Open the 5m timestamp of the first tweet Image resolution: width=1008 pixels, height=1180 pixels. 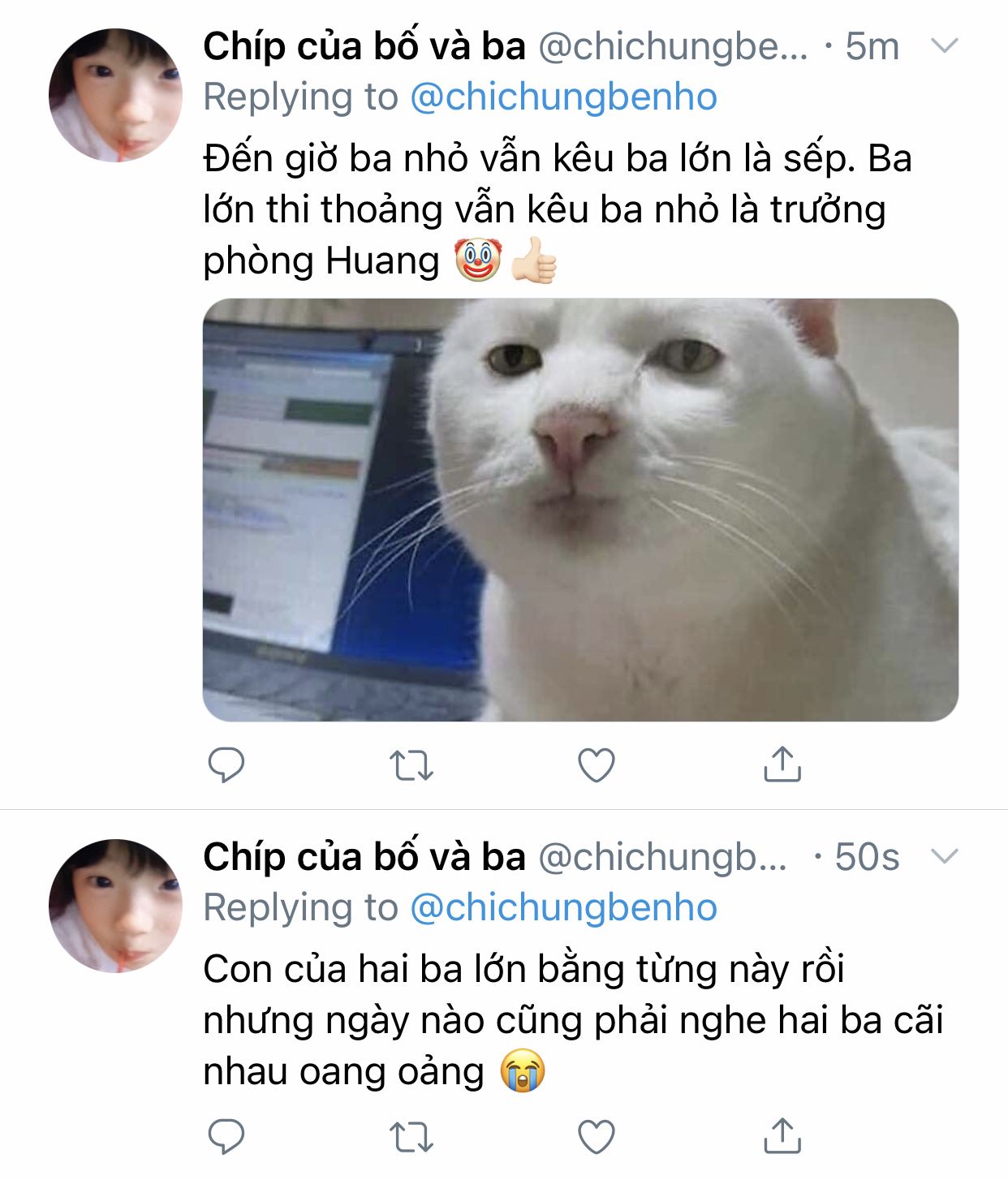pos(872,46)
